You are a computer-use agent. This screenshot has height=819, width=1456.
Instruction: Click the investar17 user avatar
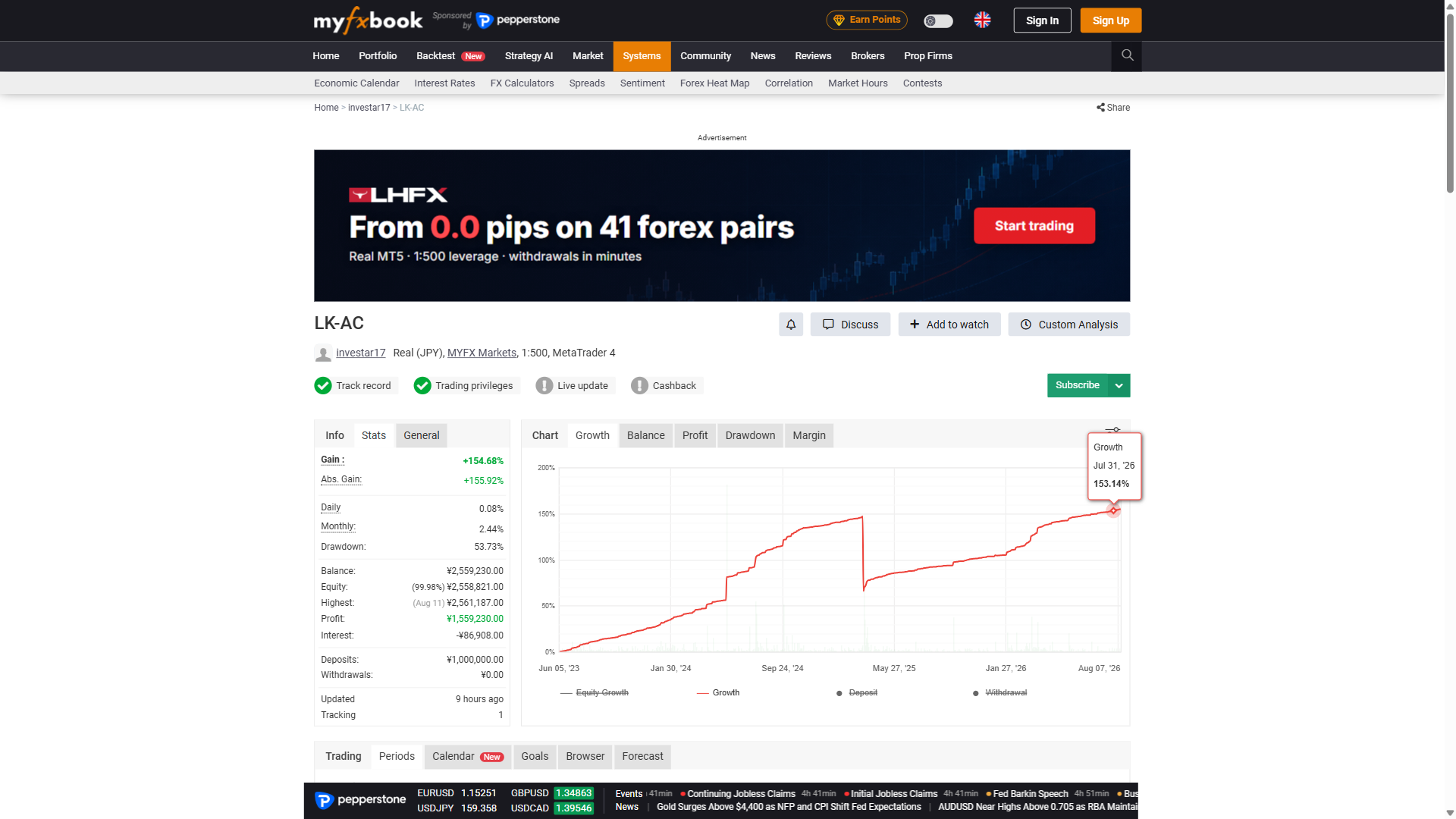coord(323,353)
